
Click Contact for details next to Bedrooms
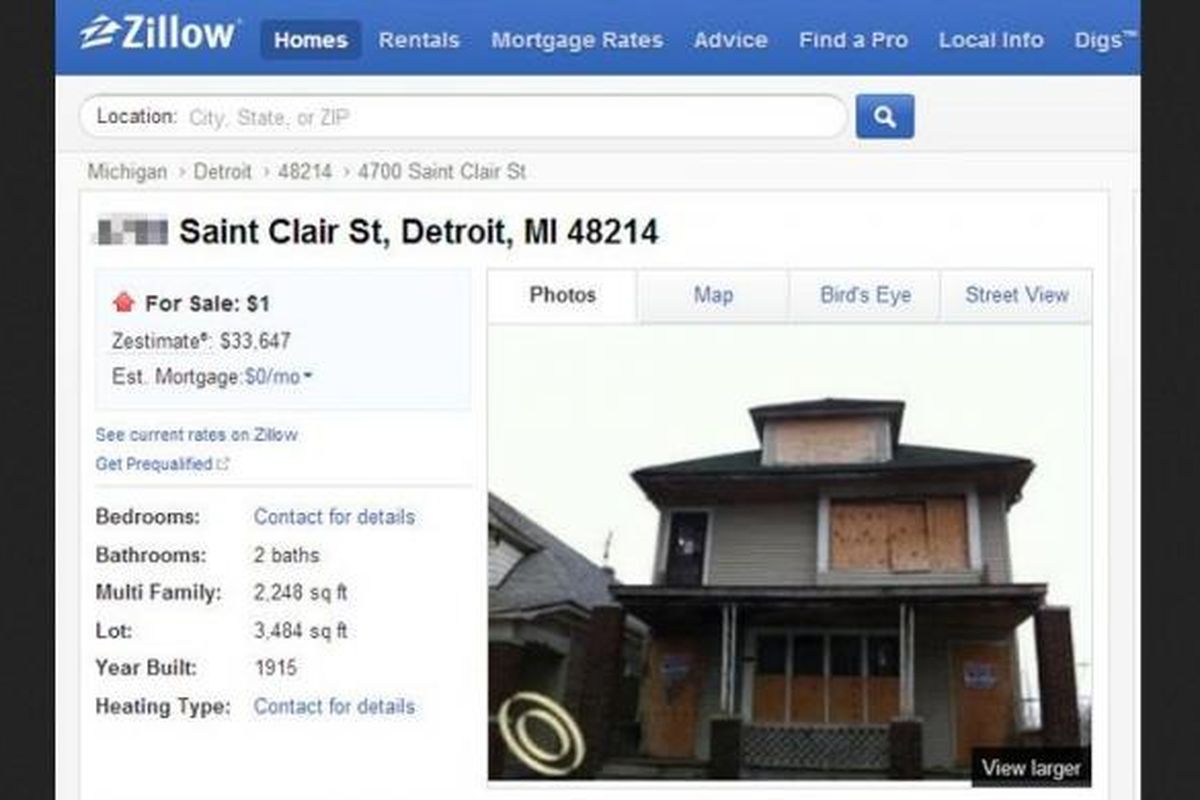(x=334, y=517)
